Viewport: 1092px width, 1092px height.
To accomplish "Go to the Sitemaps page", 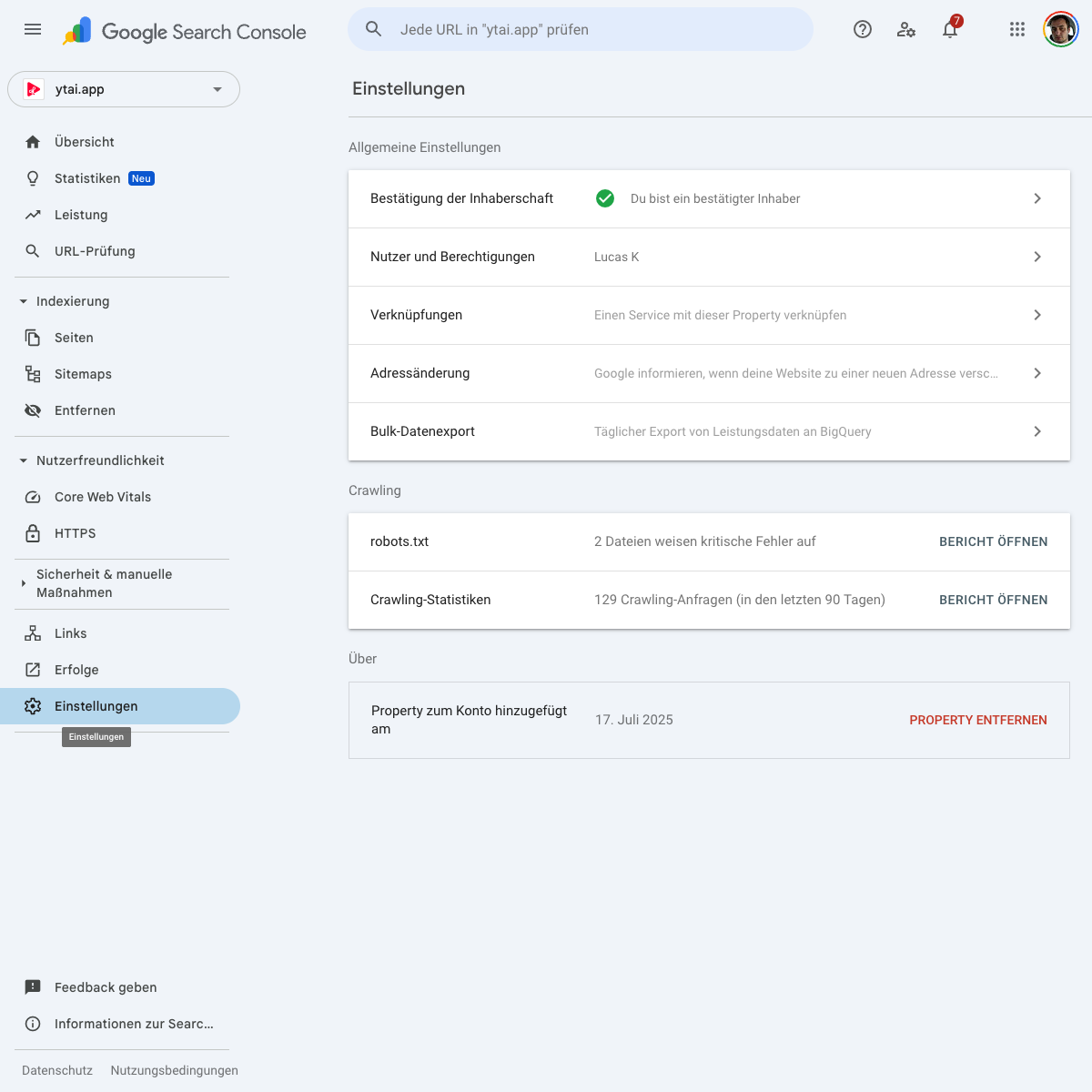I will pos(83,374).
